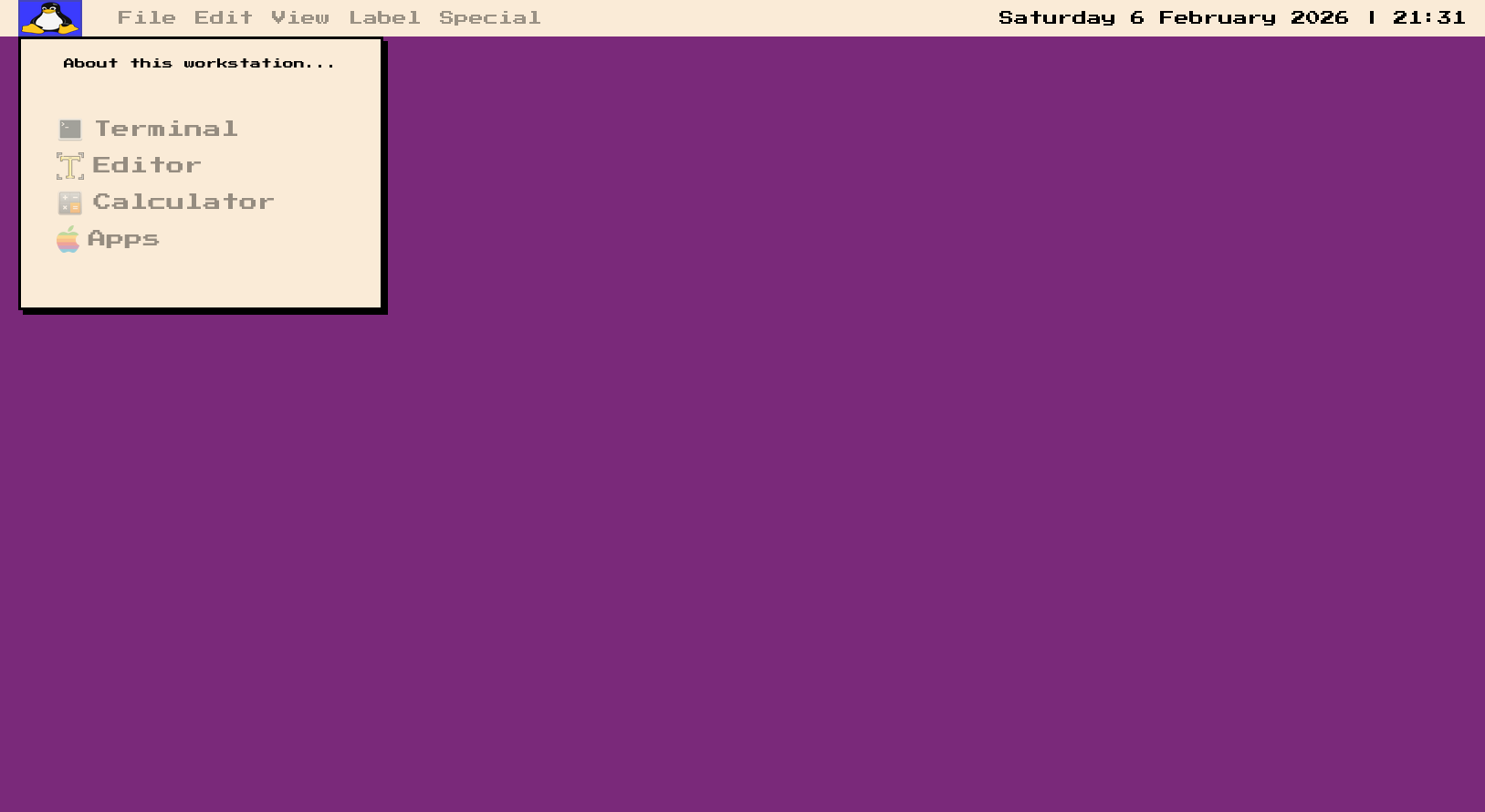Click the Editor text-cursor icon
The image size is (1485, 812).
tap(70, 166)
